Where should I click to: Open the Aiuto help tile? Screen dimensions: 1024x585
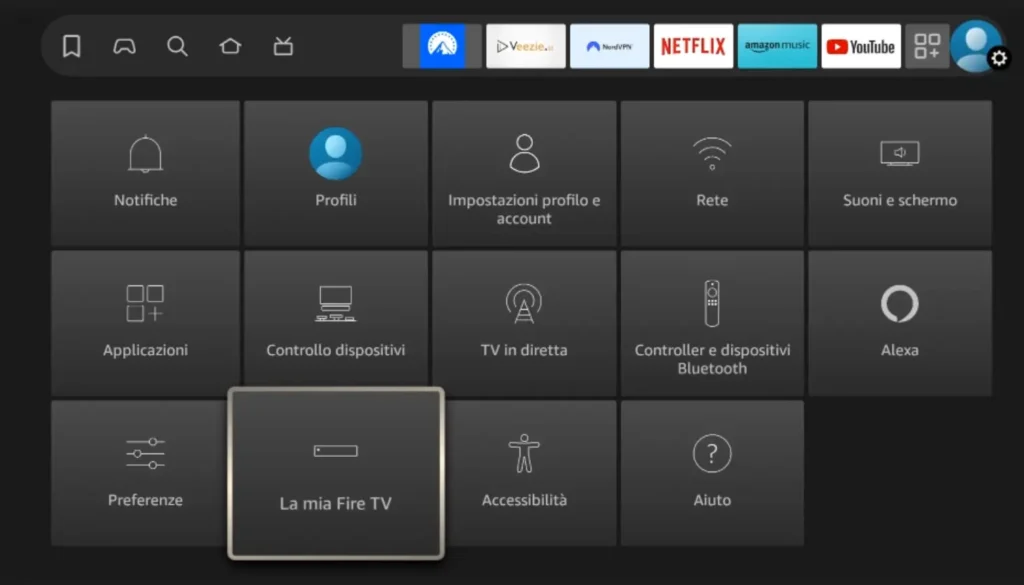point(712,473)
